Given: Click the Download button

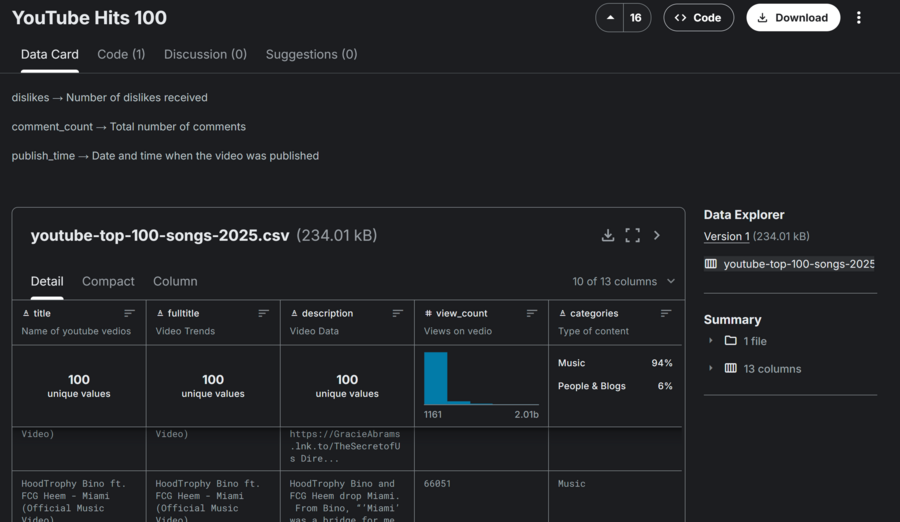Looking at the screenshot, I should 792,18.
